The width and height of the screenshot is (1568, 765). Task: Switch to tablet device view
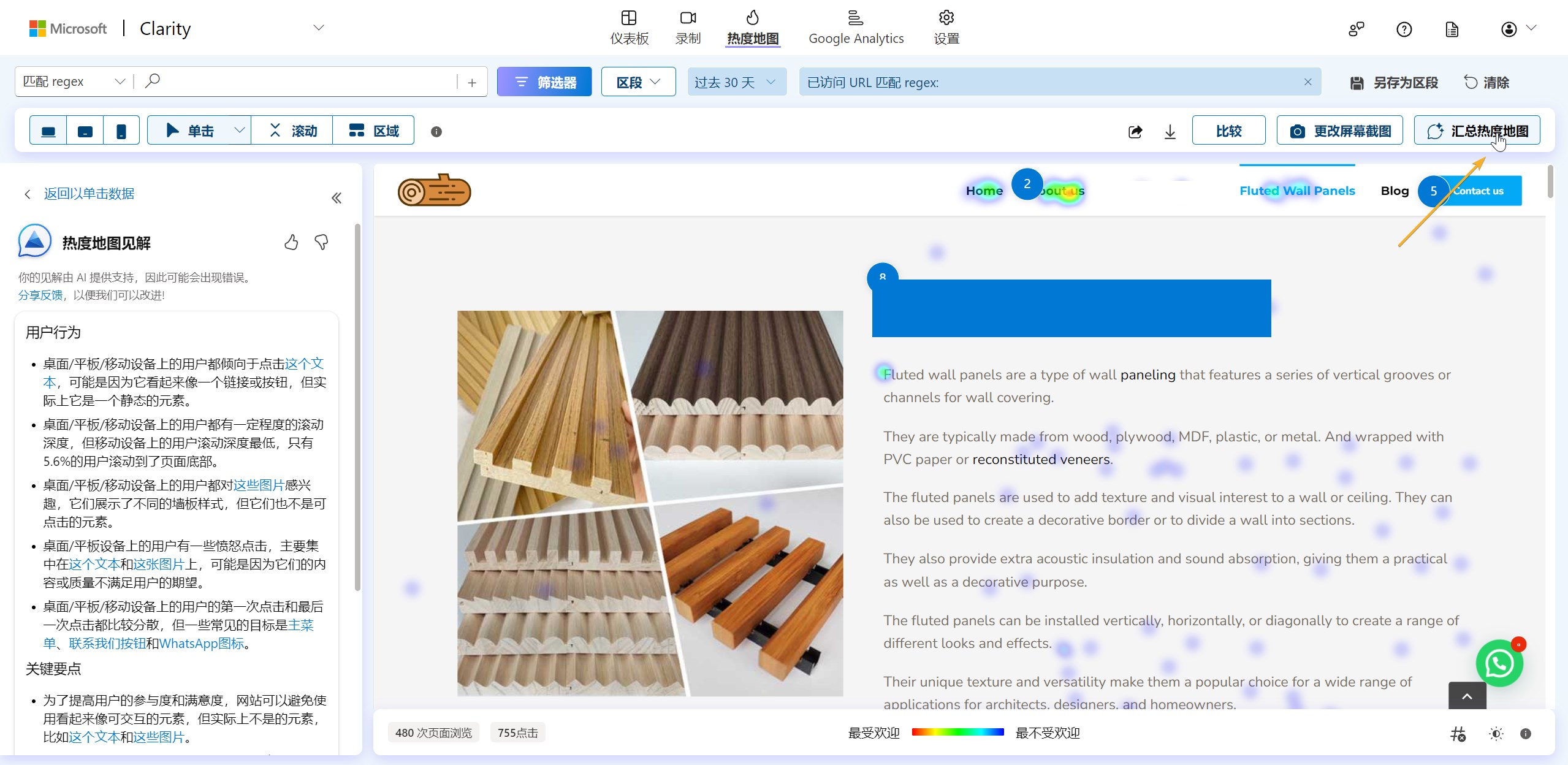[x=85, y=131]
